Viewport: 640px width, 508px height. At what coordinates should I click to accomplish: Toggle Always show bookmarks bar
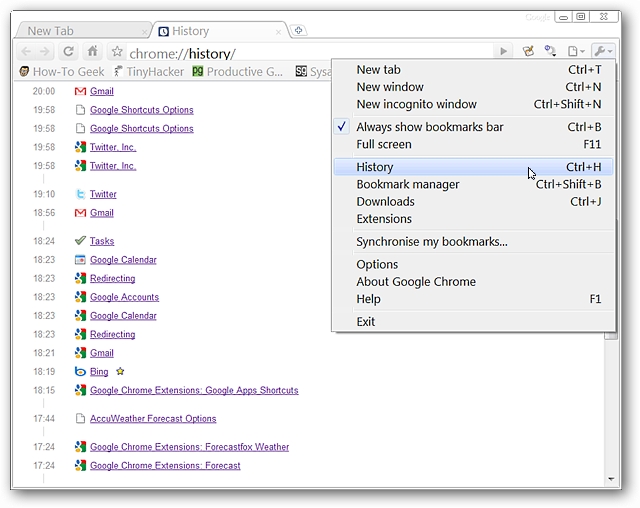[x=429, y=127]
